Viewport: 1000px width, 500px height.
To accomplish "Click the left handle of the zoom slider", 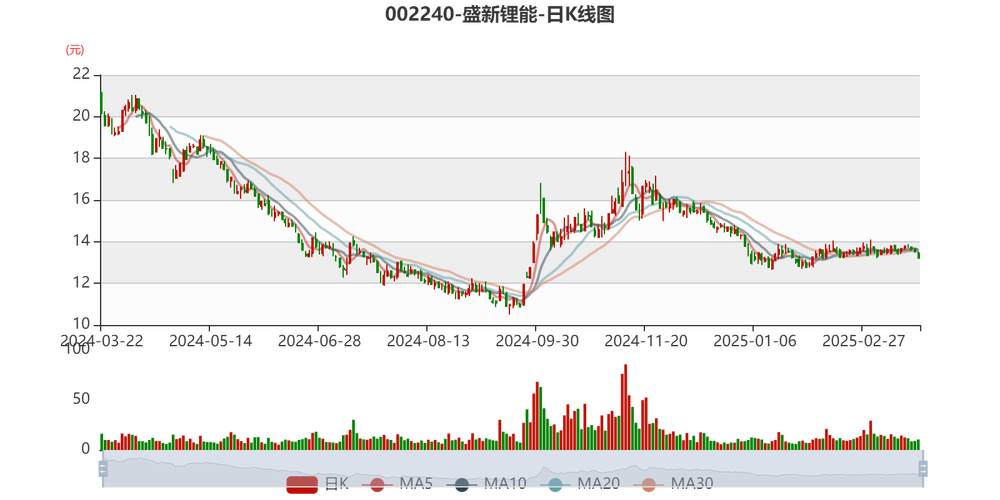I will coord(100,468).
